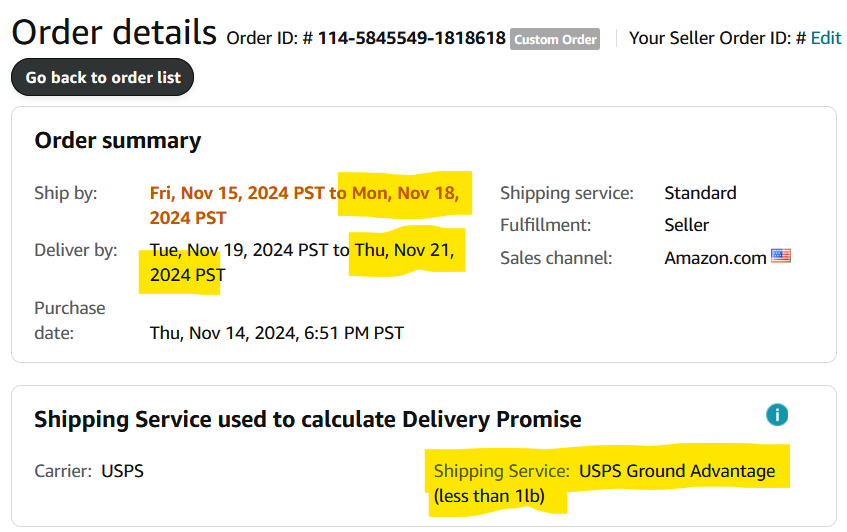This screenshot has height=532, width=847.
Task: Click the Order details page heading
Action: pos(114,32)
